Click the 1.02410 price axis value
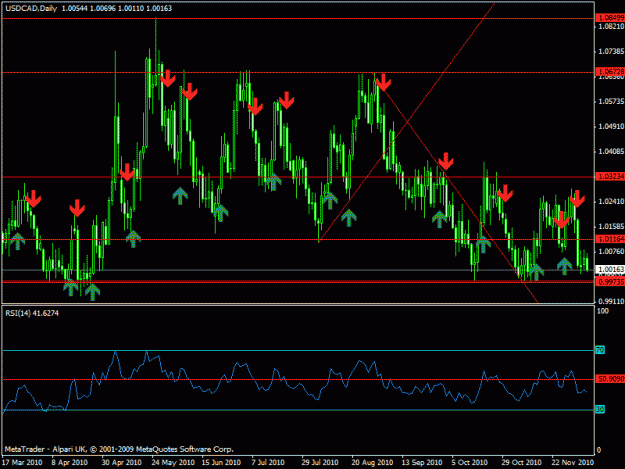Viewport: 625px width, 469px height. 611,202
